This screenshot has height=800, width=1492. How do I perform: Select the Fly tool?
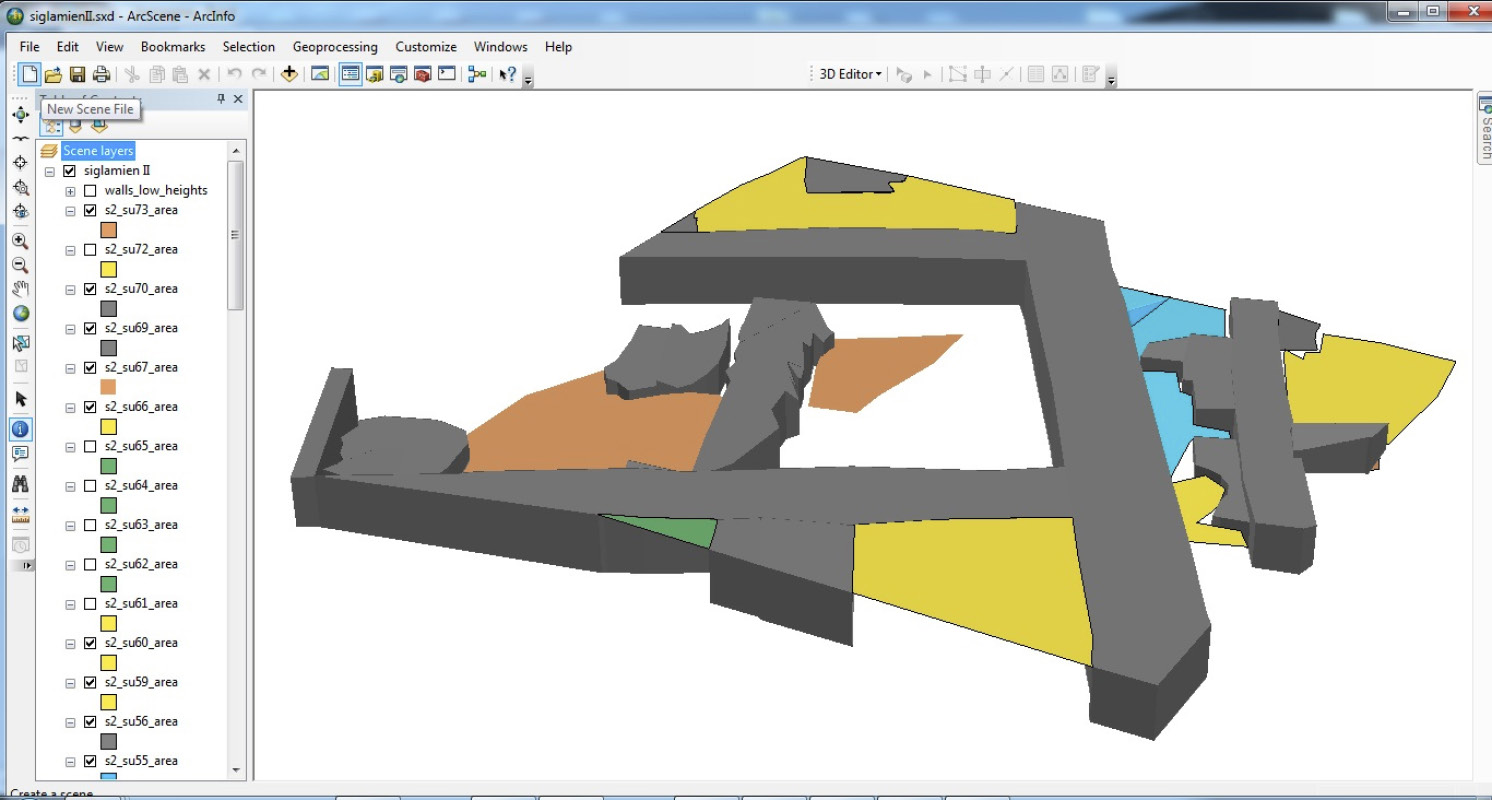[x=20, y=139]
